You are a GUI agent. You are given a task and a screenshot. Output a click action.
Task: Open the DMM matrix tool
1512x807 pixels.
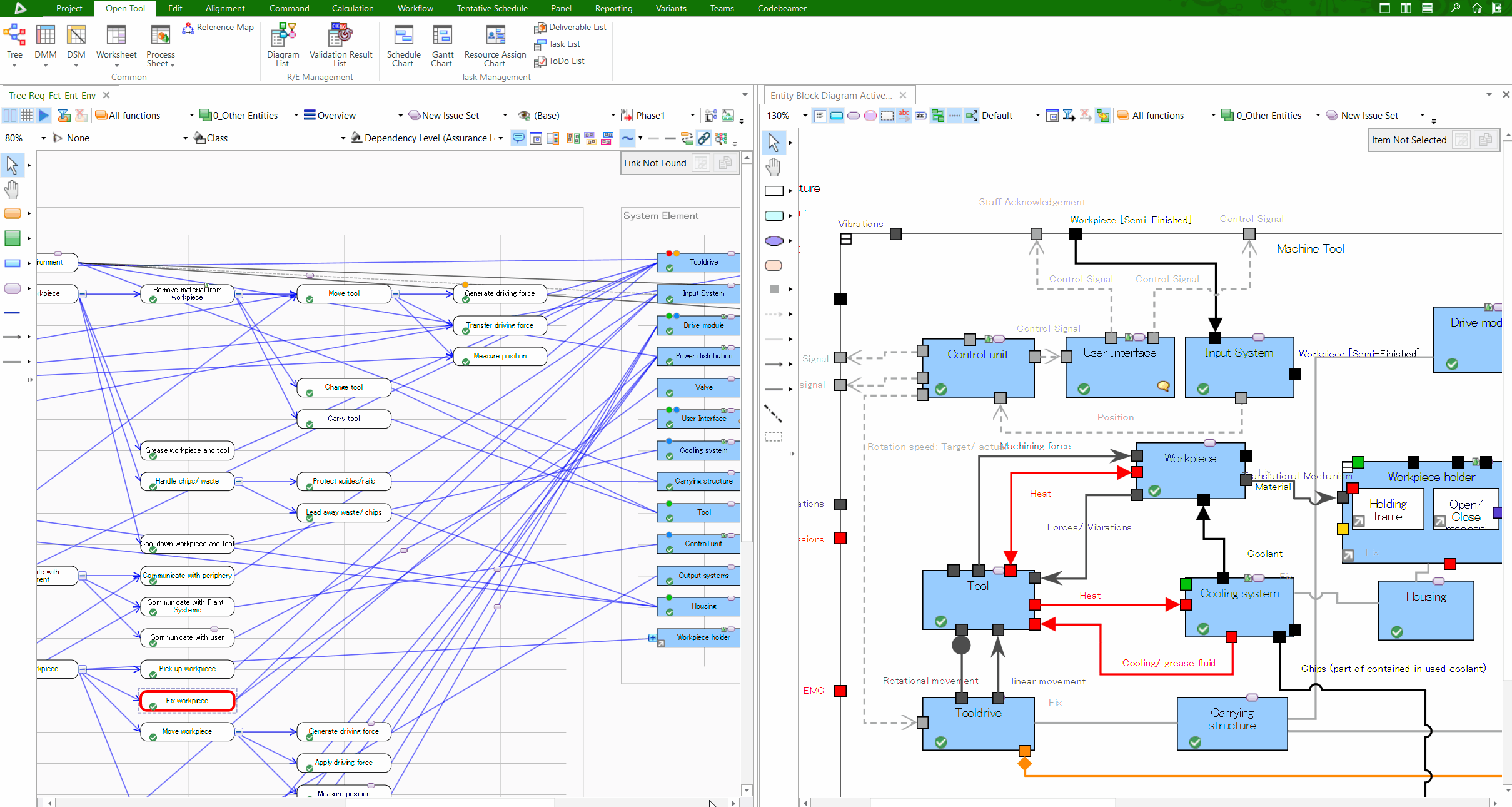pos(46,45)
